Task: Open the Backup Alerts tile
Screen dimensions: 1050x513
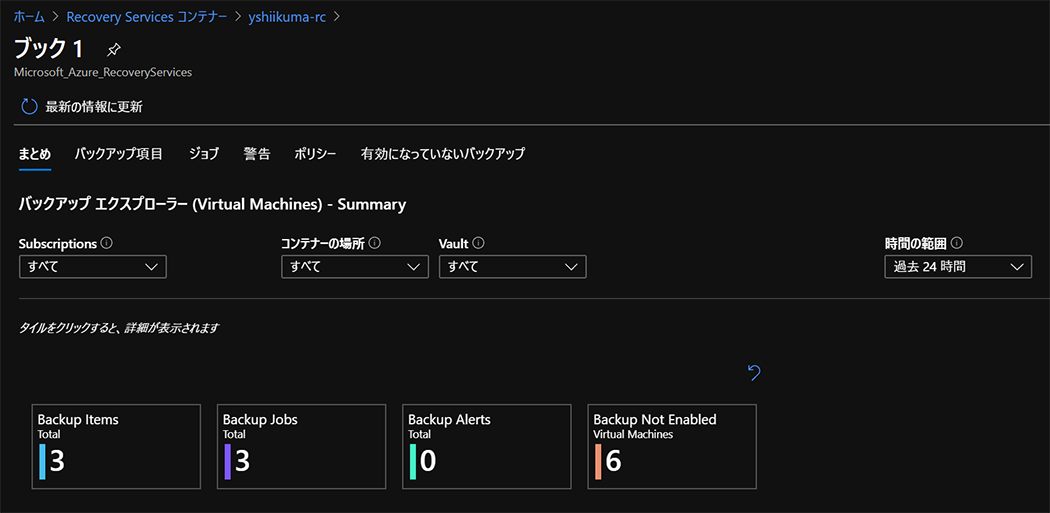Action: pyautogui.click(x=487, y=446)
